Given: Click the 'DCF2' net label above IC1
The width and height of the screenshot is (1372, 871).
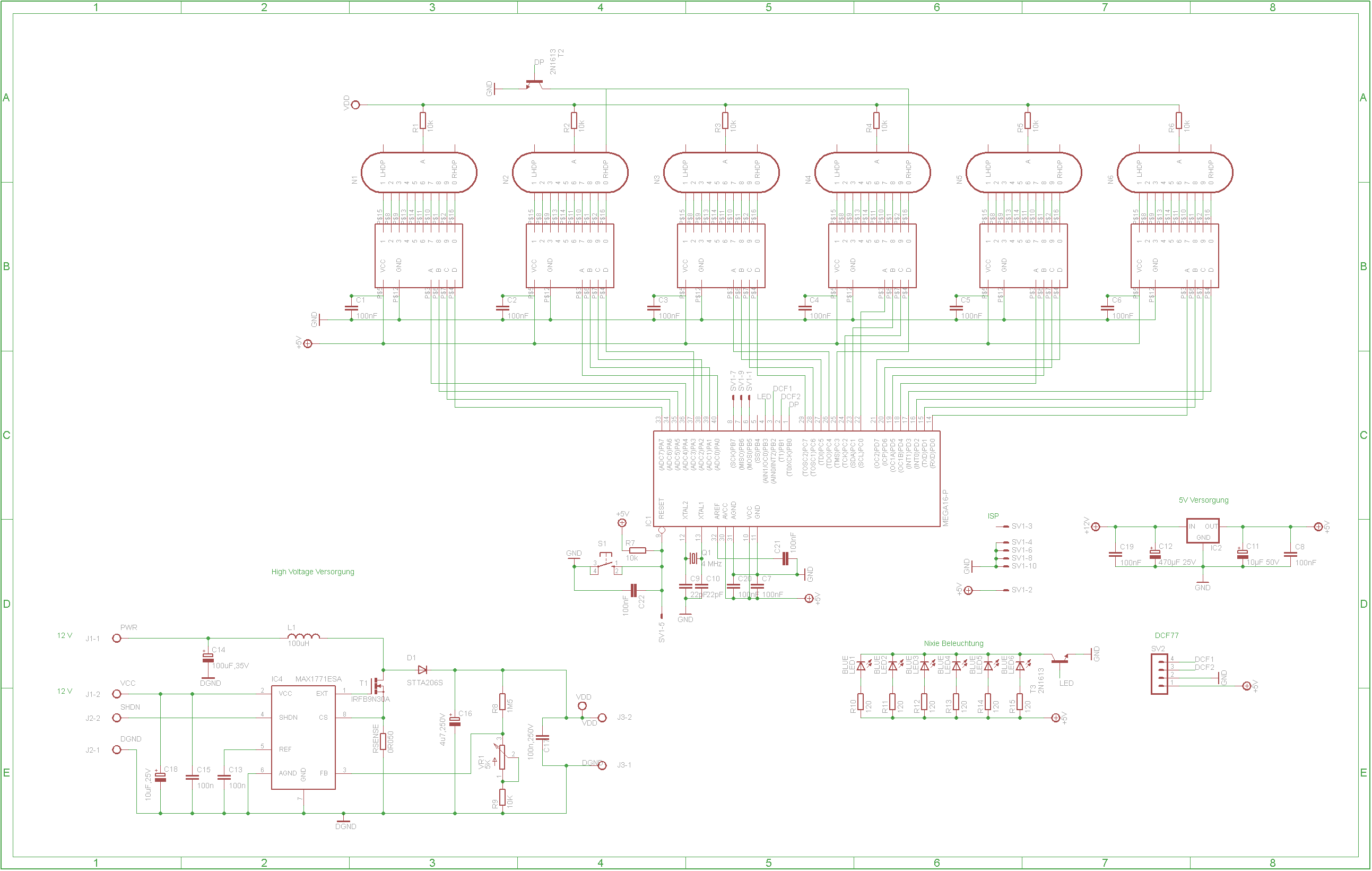Looking at the screenshot, I should [791, 396].
